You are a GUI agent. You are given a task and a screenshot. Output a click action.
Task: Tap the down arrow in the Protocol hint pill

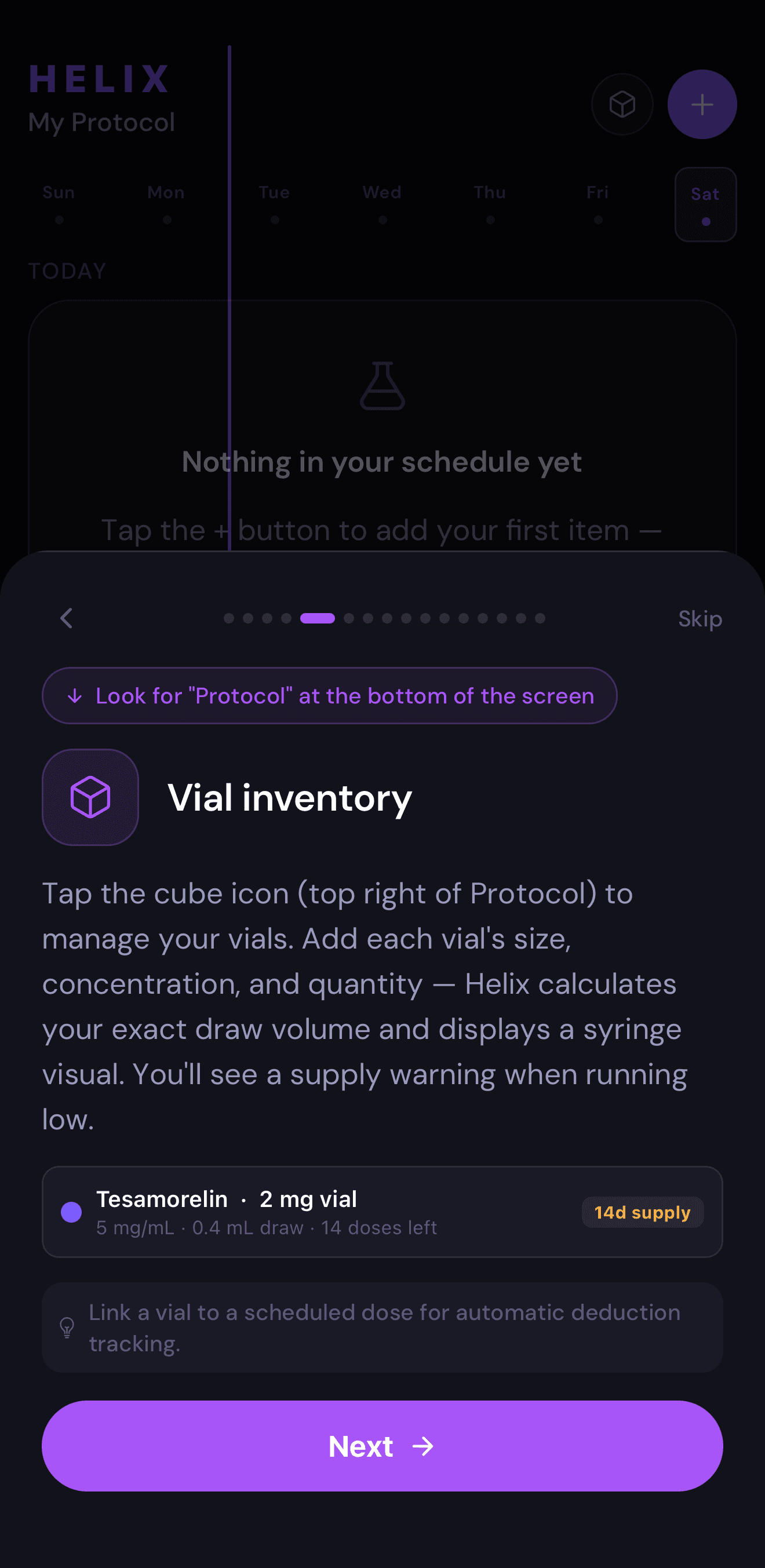tap(75, 696)
